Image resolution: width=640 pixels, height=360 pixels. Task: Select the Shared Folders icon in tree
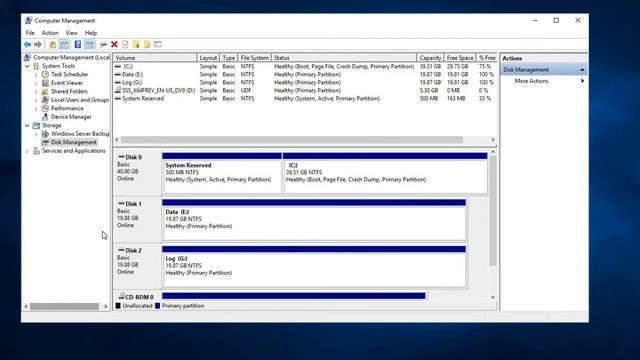45,91
